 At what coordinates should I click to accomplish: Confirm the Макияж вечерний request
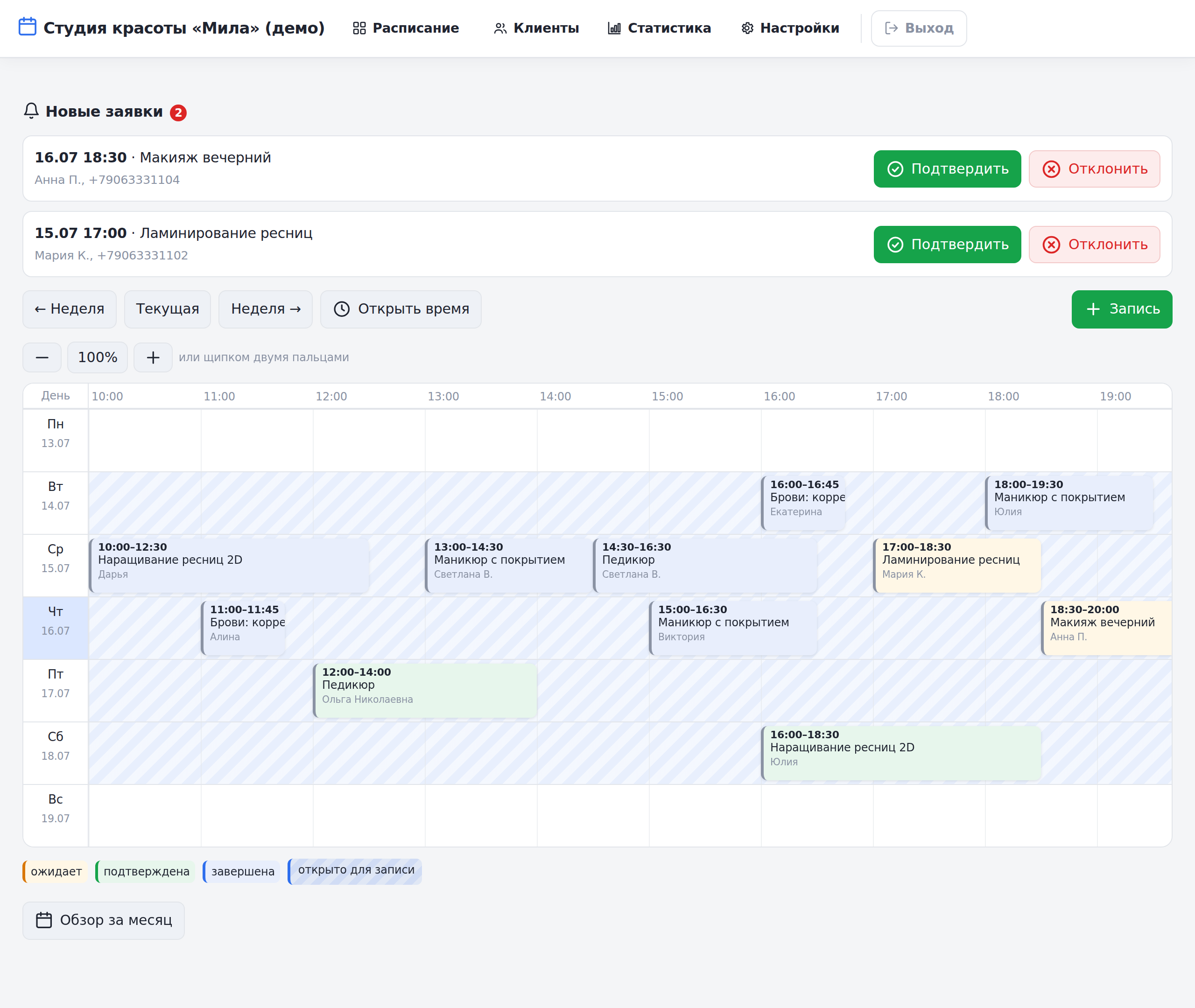[947, 169]
